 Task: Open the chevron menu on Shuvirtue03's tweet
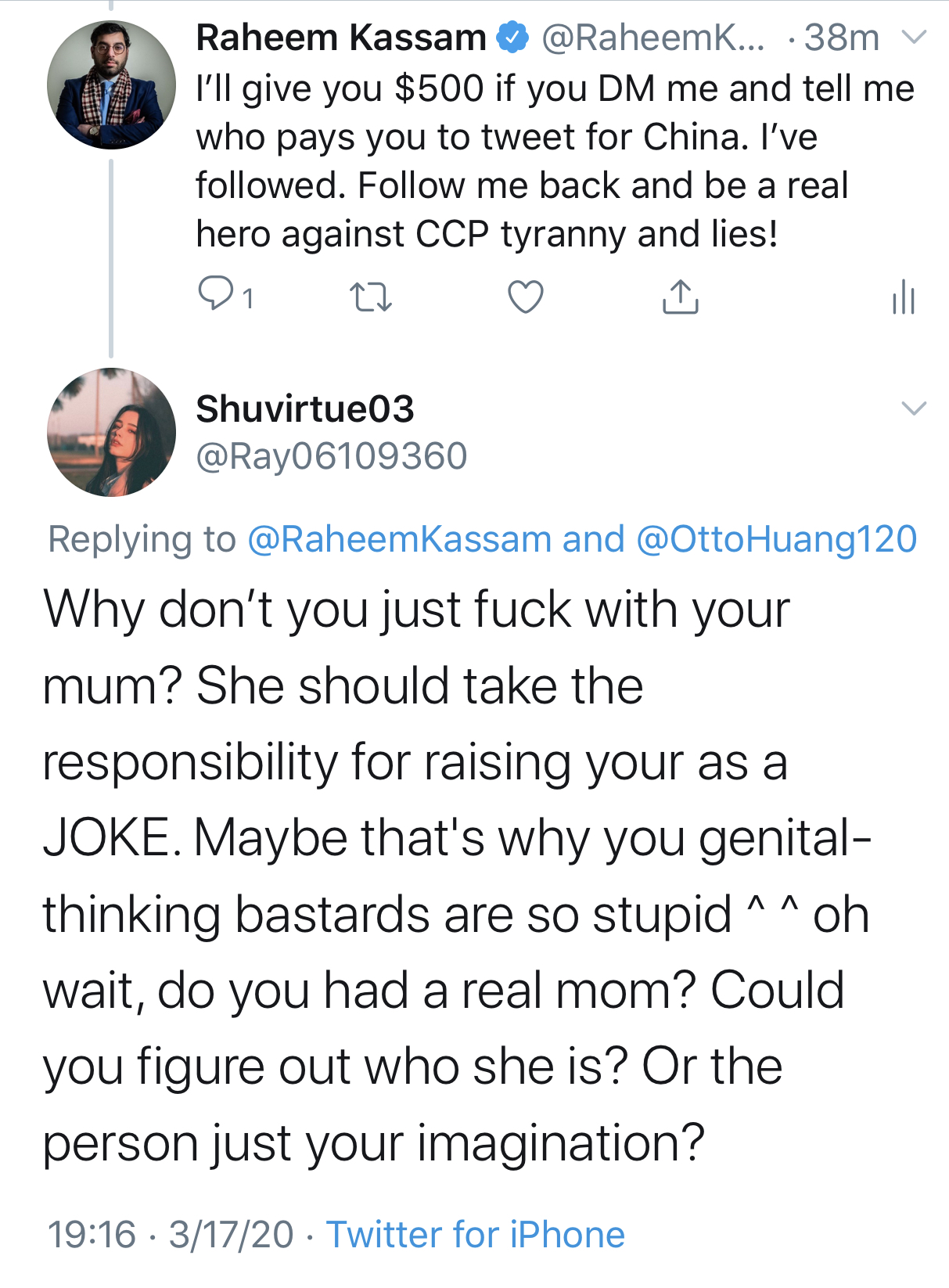[x=914, y=408]
